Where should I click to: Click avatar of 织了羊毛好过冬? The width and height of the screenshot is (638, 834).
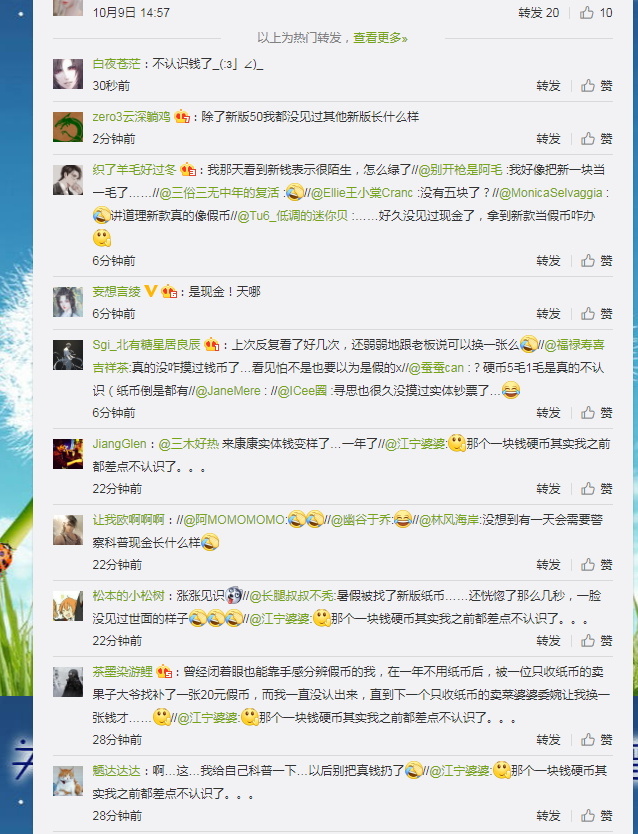pos(68,180)
